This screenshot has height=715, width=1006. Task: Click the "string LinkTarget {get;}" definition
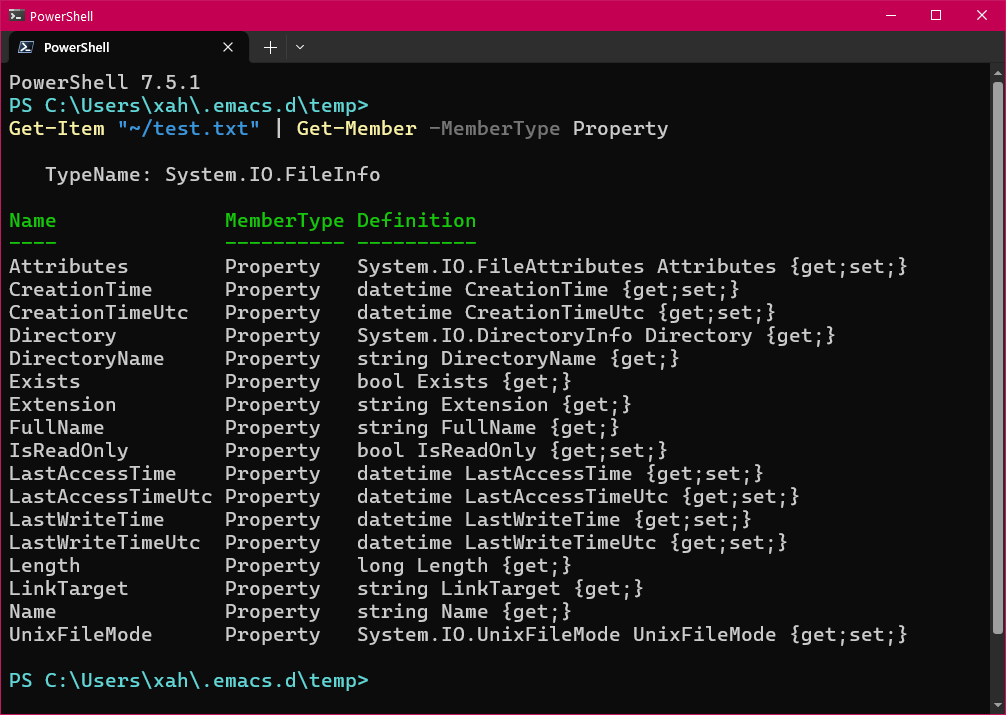500,589
